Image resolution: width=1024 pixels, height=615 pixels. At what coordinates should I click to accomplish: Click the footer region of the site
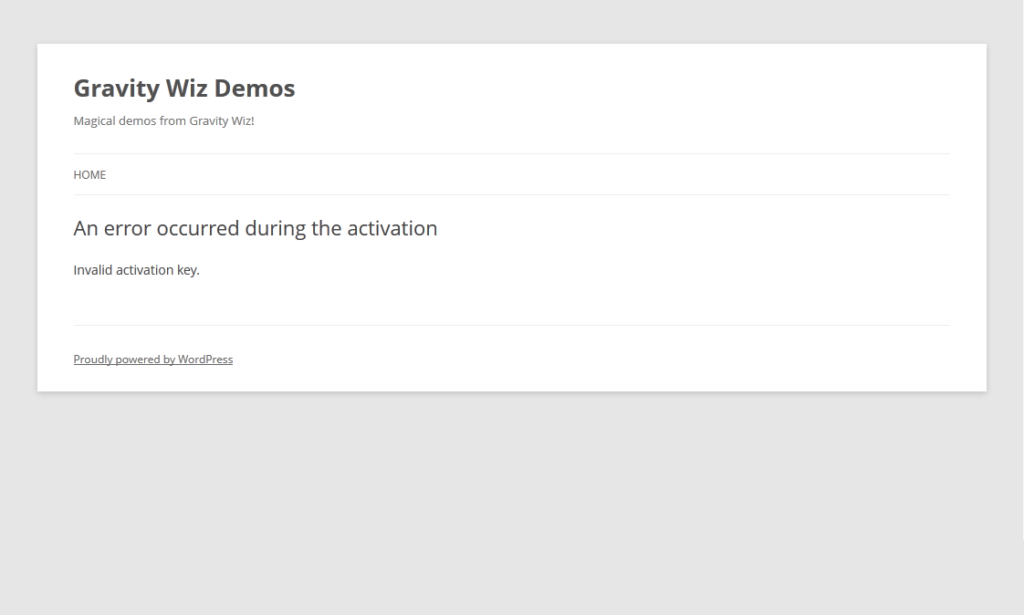pos(511,359)
